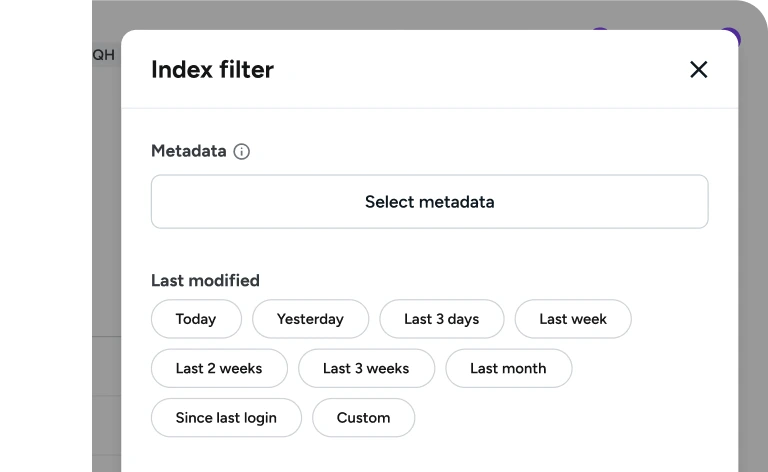Pick the Last 2 weeks option

[219, 368]
